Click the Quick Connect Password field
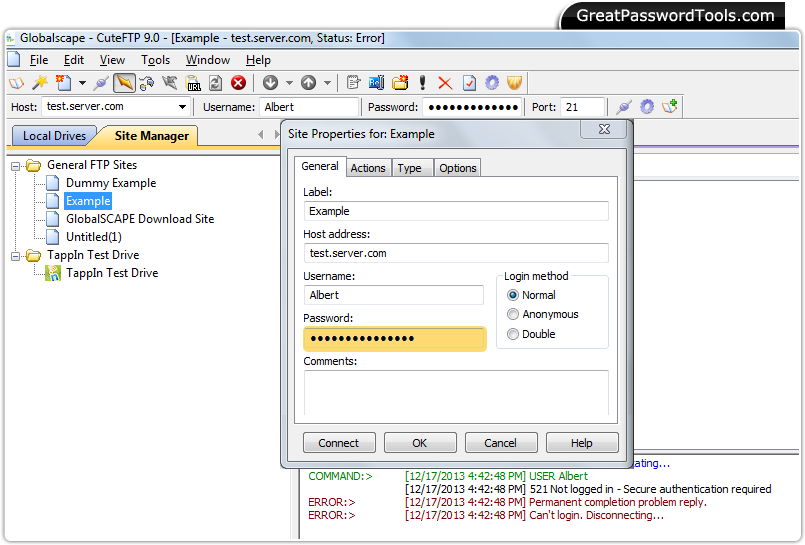805x545 pixels. pyautogui.click(x=472, y=107)
